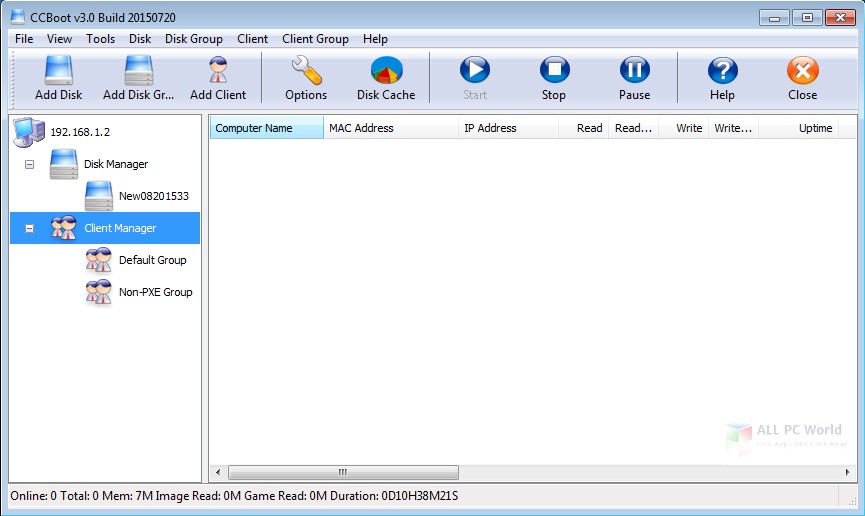Viewport: 865px width, 516px height.
Task: Close the CCBoot window via title bar
Action: [x=840, y=18]
